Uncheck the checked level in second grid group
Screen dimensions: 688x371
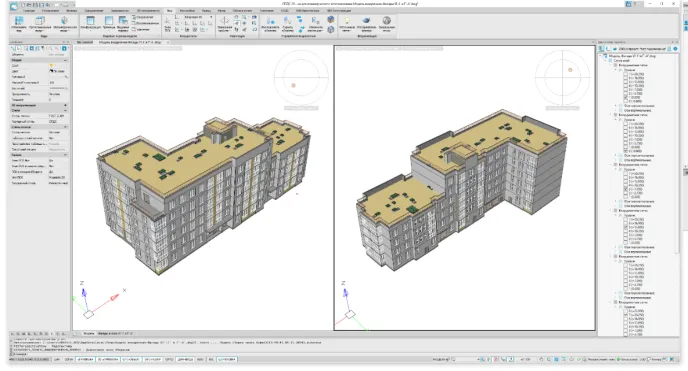(x=626, y=151)
